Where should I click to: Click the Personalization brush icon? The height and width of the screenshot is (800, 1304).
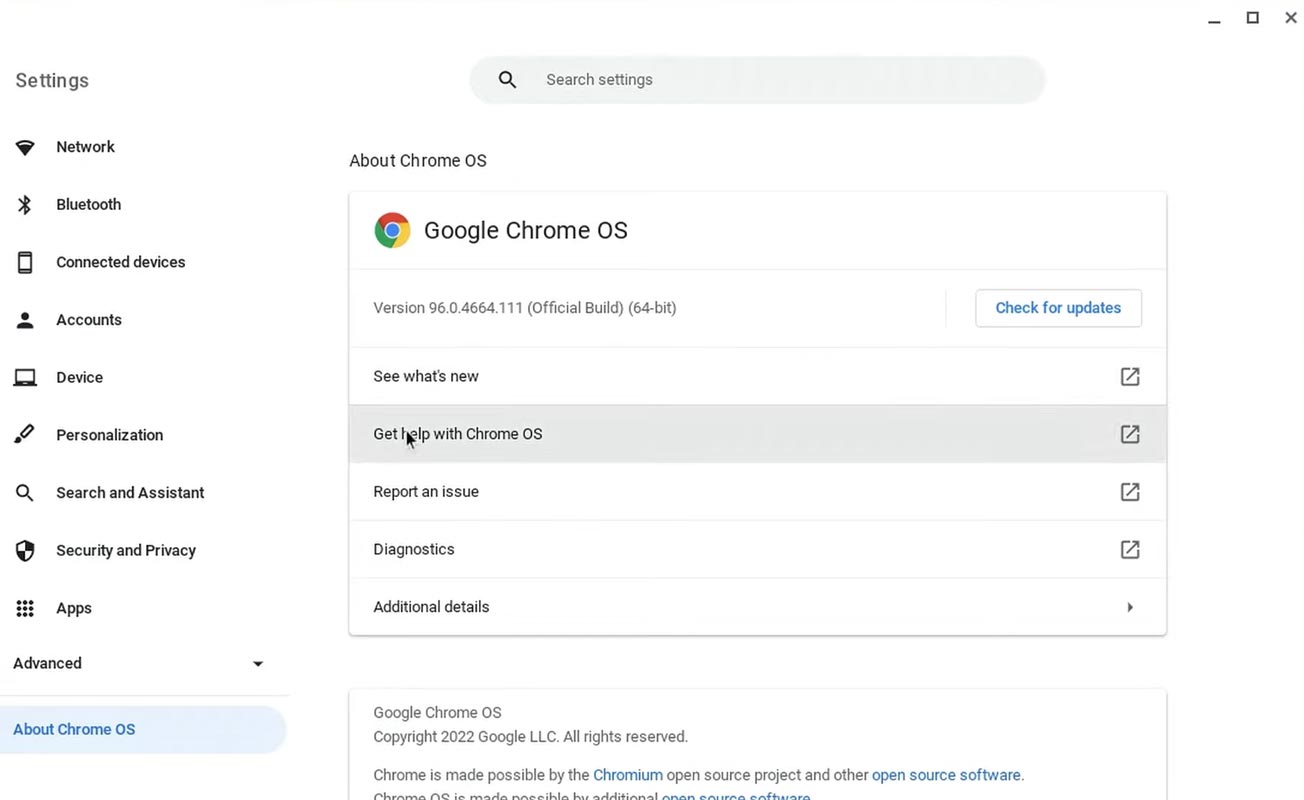tap(25, 435)
